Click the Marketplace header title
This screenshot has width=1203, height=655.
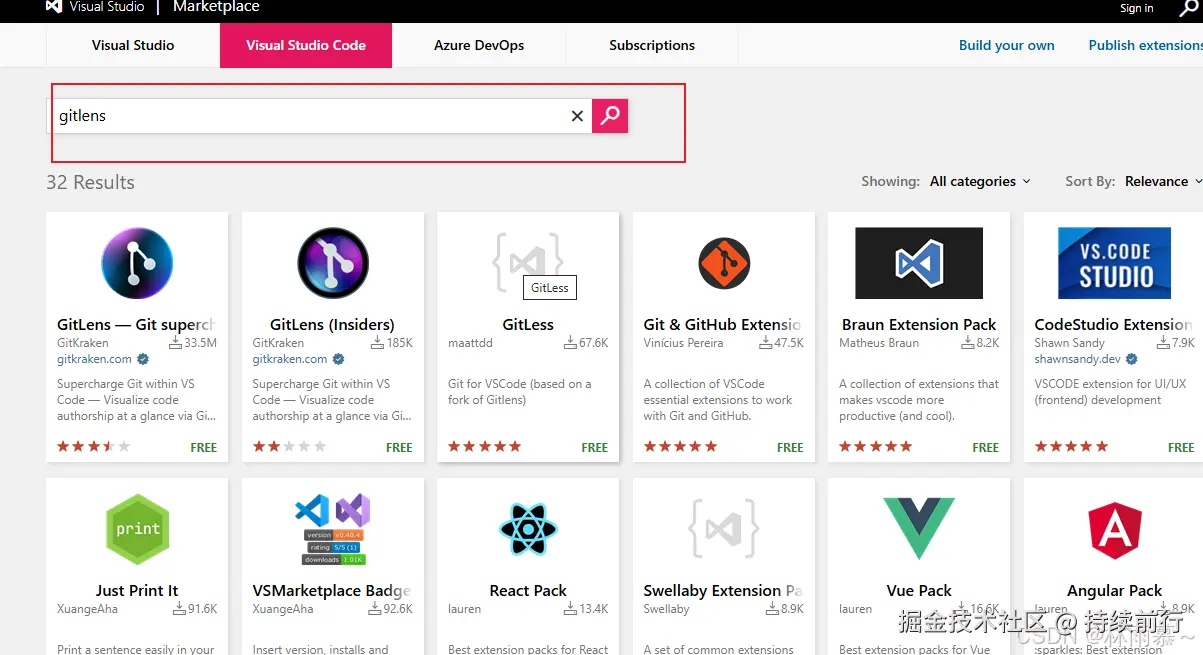pyautogui.click(x=216, y=7)
